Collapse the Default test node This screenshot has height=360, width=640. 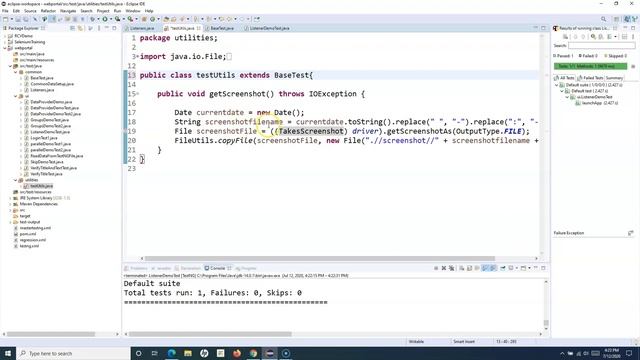(x=562, y=91)
